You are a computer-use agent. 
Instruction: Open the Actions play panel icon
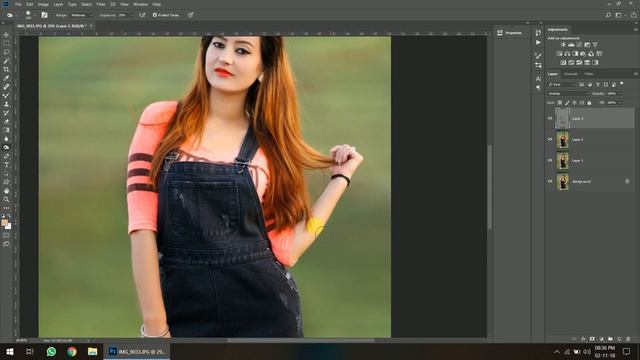[538, 42]
